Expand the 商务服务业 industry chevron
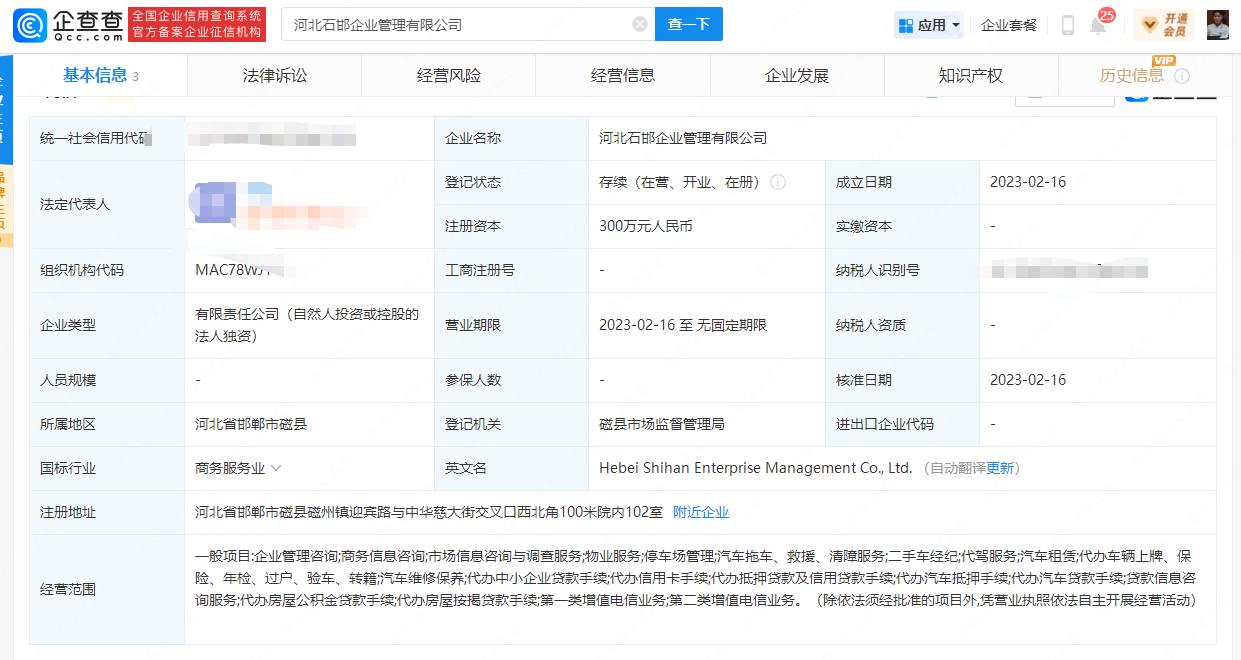The image size is (1241, 660). coord(276,468)
